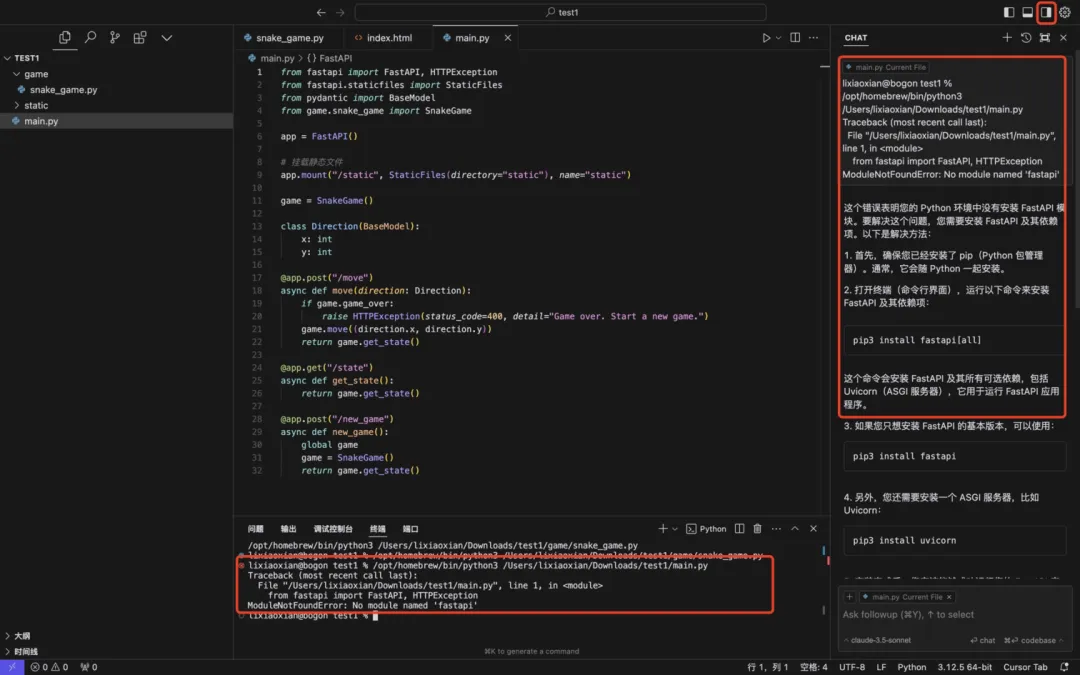1080x675 pixels.
Task: Show chat history
Action: [1026, 38]
